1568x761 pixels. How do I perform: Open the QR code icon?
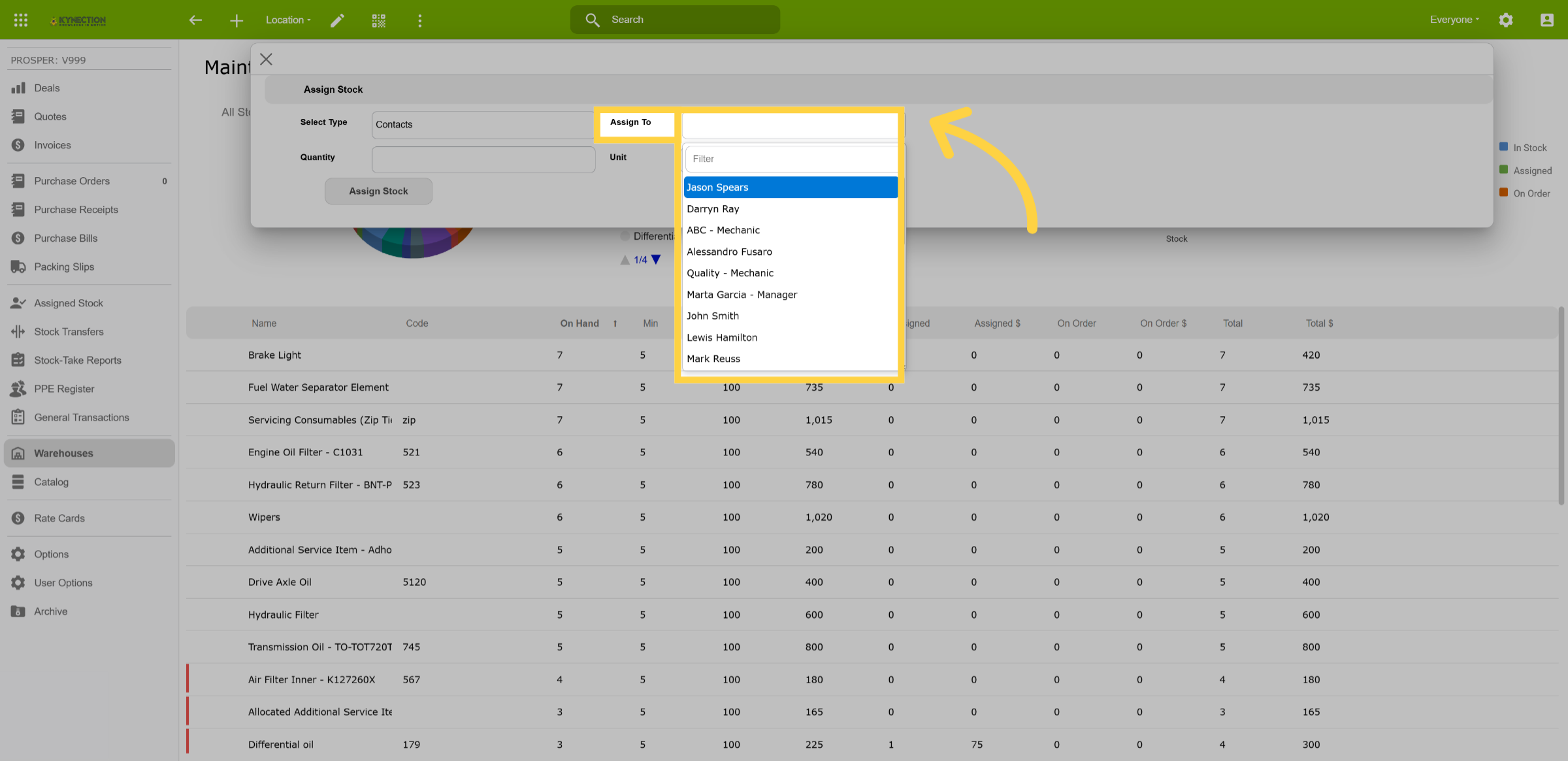coord(379,20)
